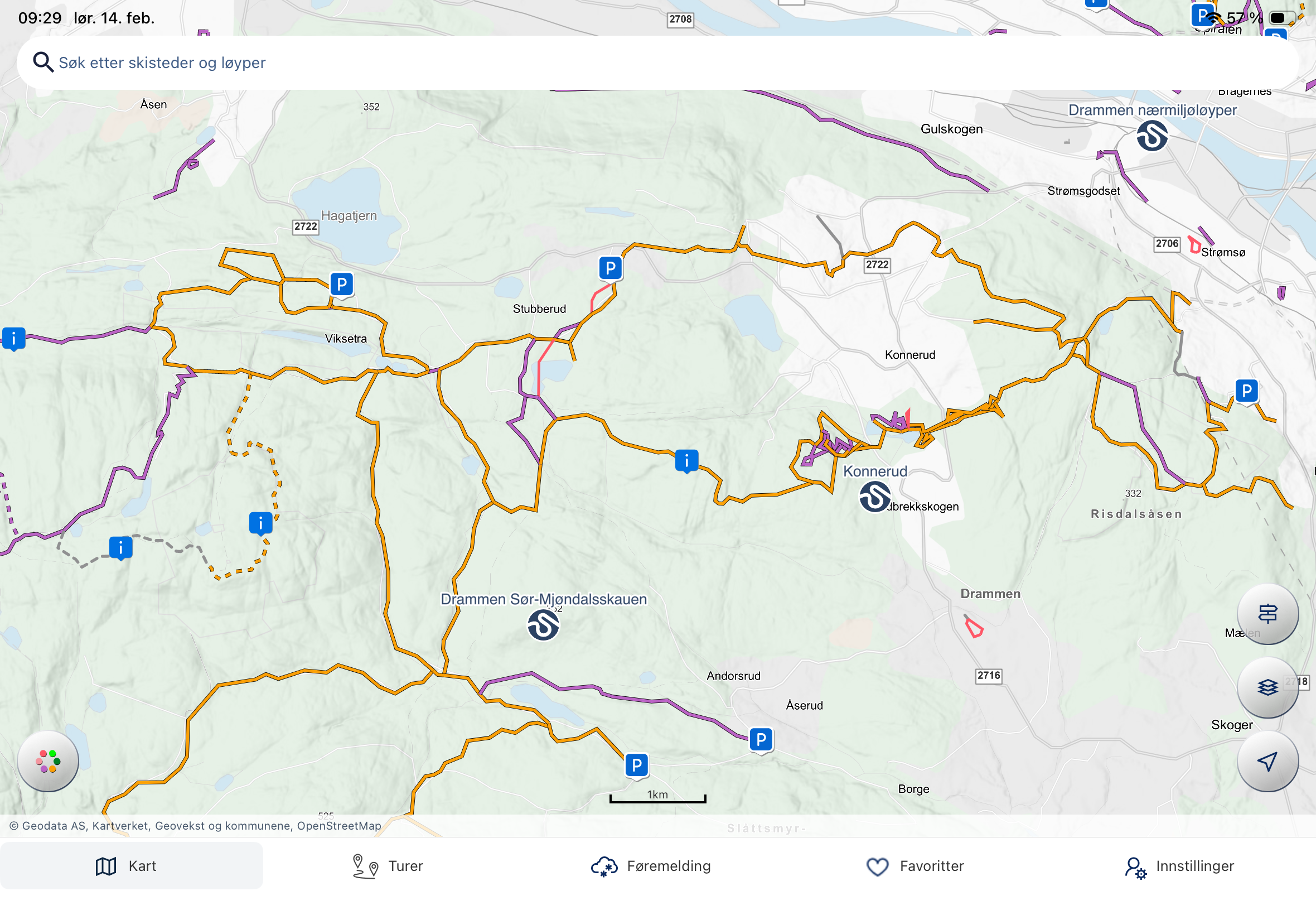This screenshot has width=1316, height=915.
Task: Tap the parking icon near Viksetra
Action: [341, 285]
